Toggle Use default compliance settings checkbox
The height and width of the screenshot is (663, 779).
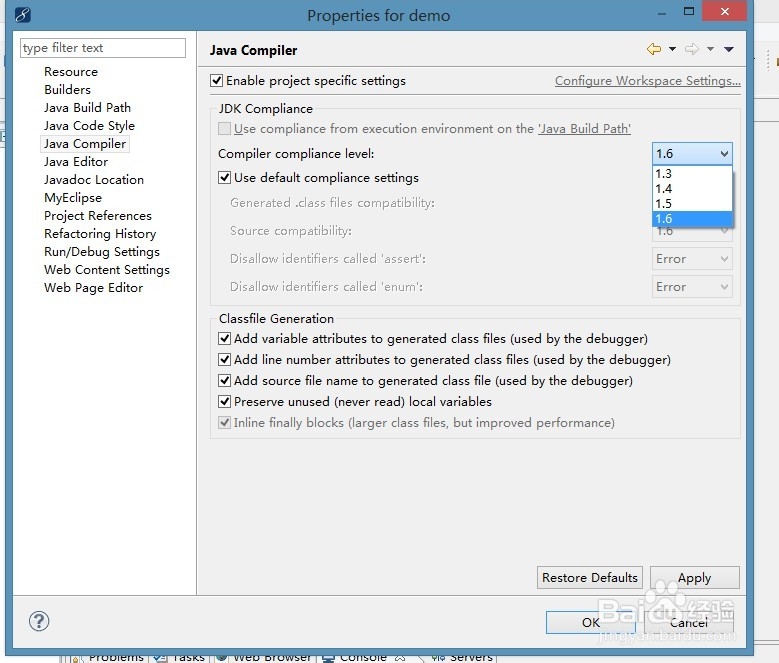pos(224,177)
